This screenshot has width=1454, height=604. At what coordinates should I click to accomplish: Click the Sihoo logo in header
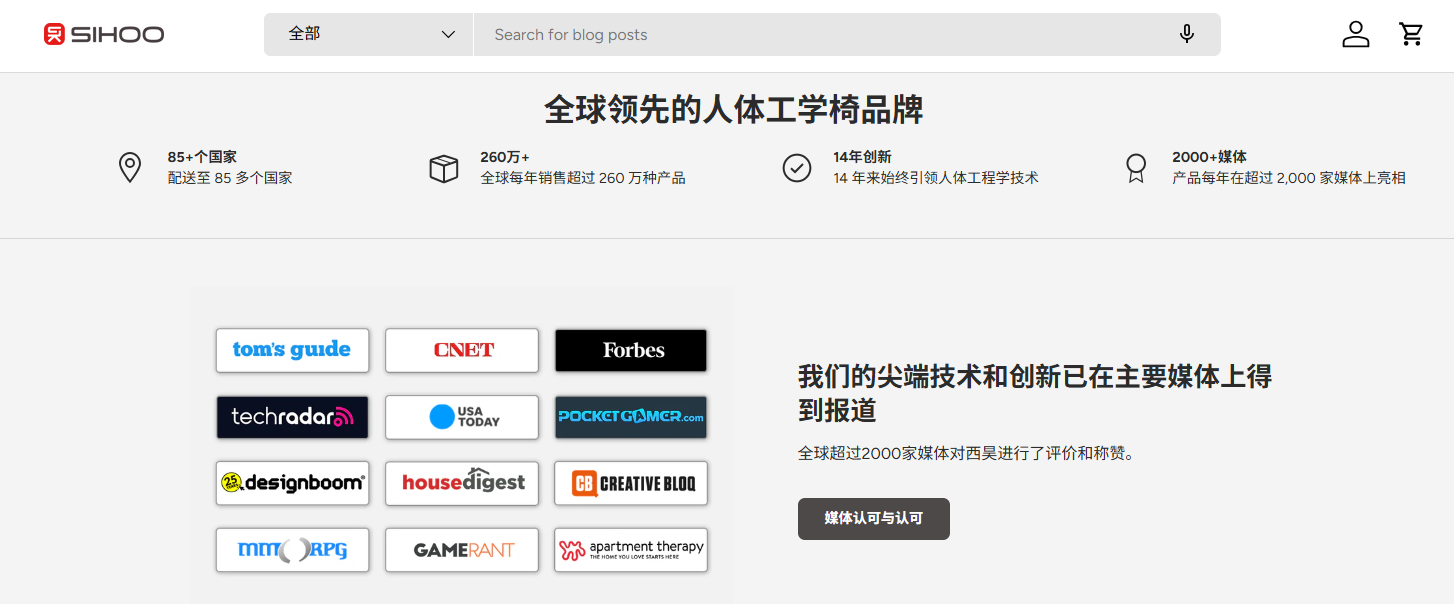pos(104,35)
